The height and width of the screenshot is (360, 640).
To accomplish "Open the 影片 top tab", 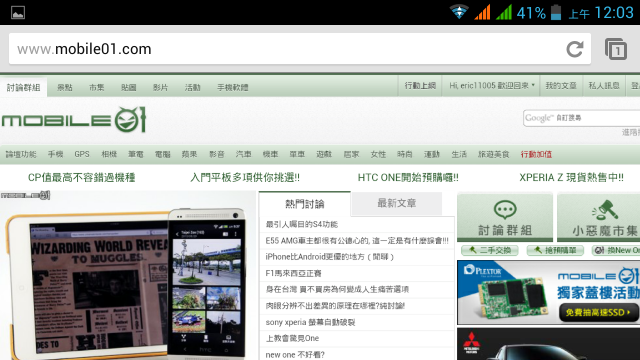I will click(160, 87).
